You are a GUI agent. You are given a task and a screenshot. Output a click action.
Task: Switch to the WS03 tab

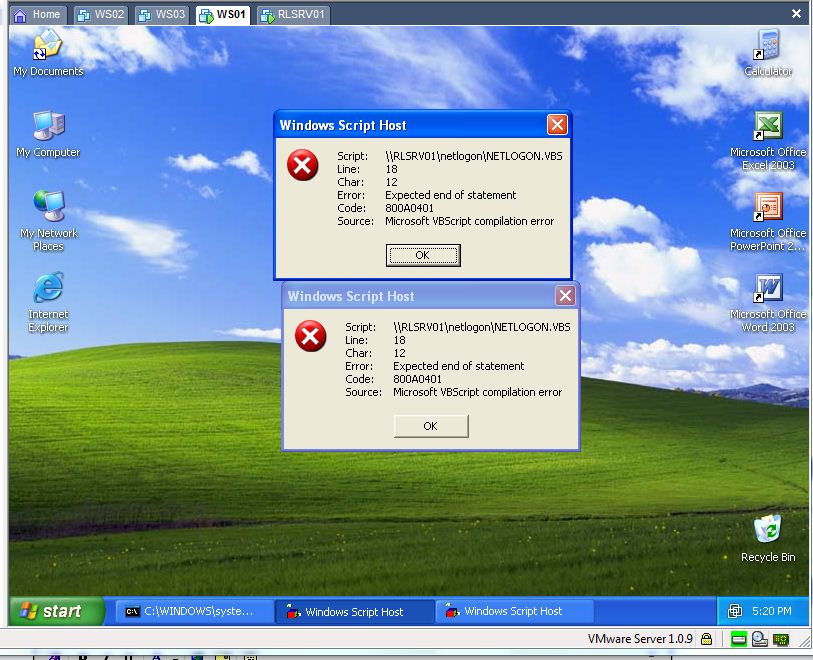162,15
